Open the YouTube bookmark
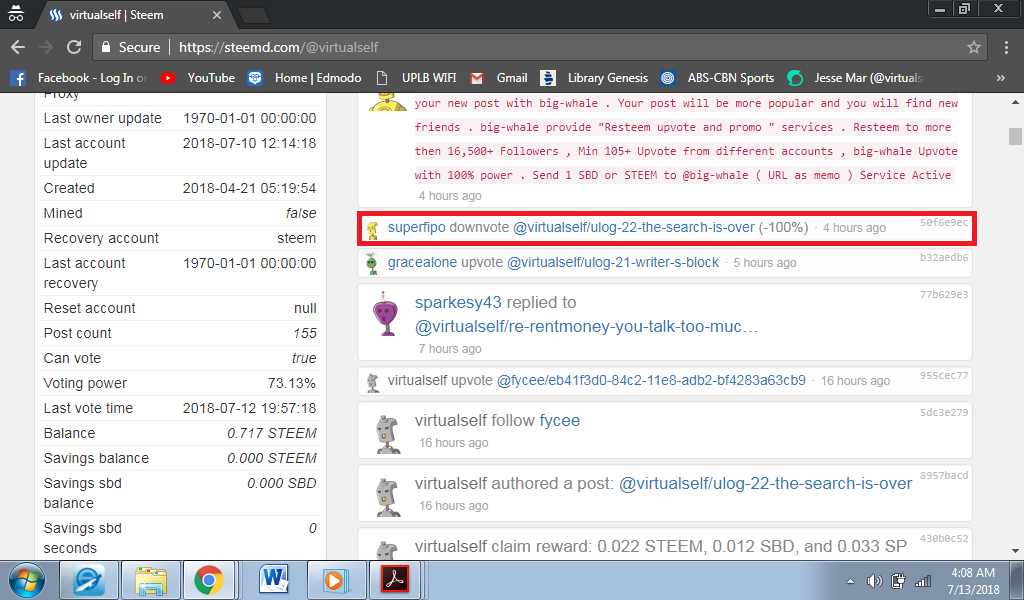Image resolution: width=1024 pixels, height=600 pixels. coord(198,78)
